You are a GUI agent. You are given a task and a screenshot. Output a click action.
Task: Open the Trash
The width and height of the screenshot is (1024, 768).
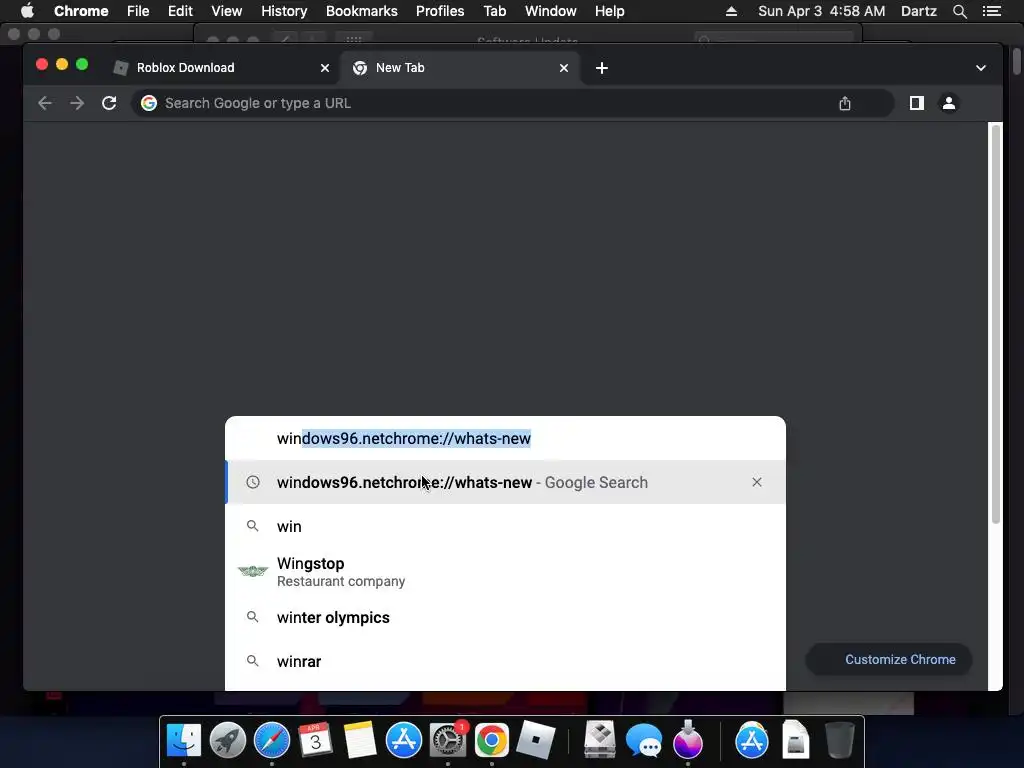click(x=839, y=740)
